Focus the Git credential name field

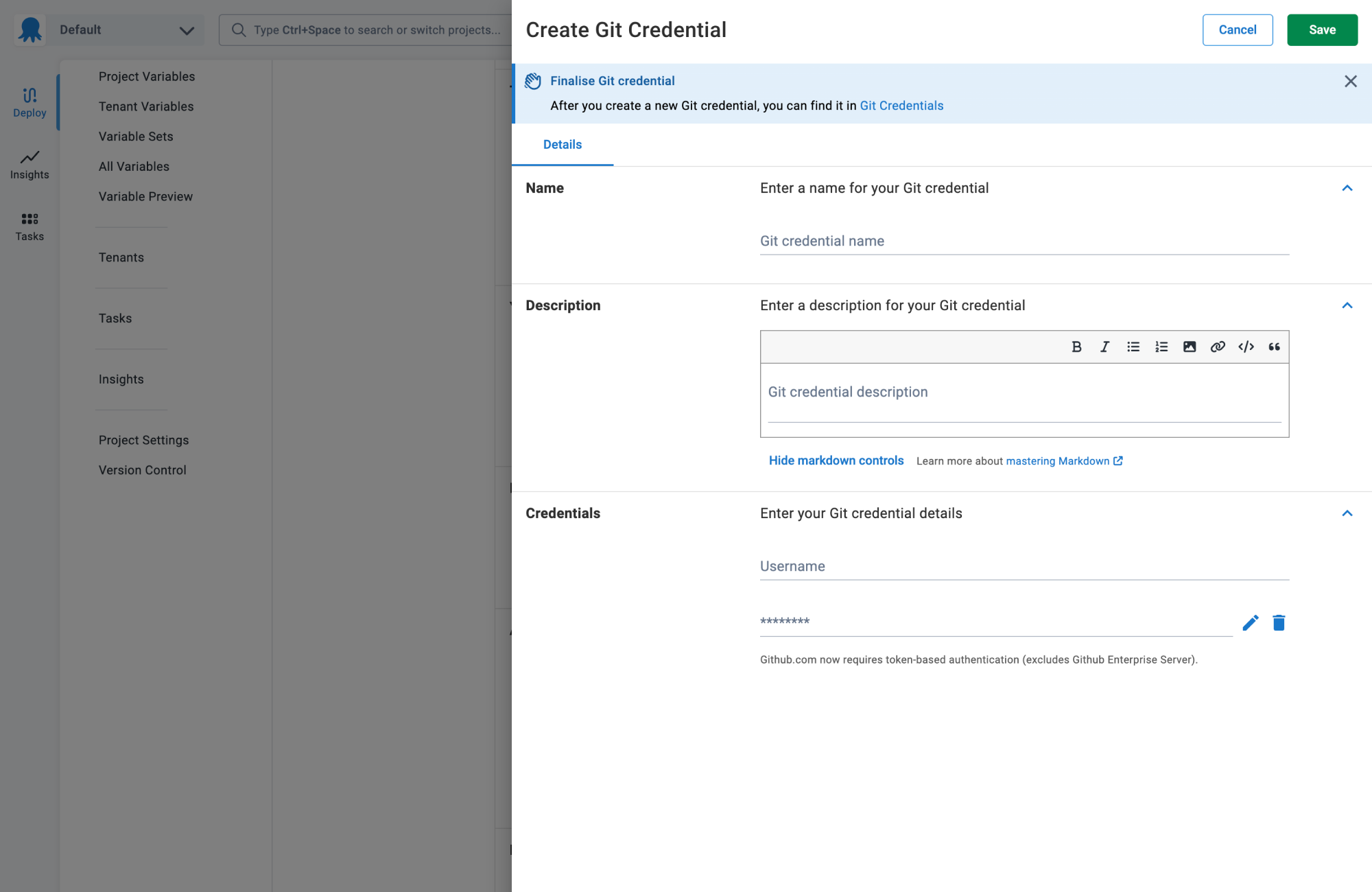tap(1024, 241)
